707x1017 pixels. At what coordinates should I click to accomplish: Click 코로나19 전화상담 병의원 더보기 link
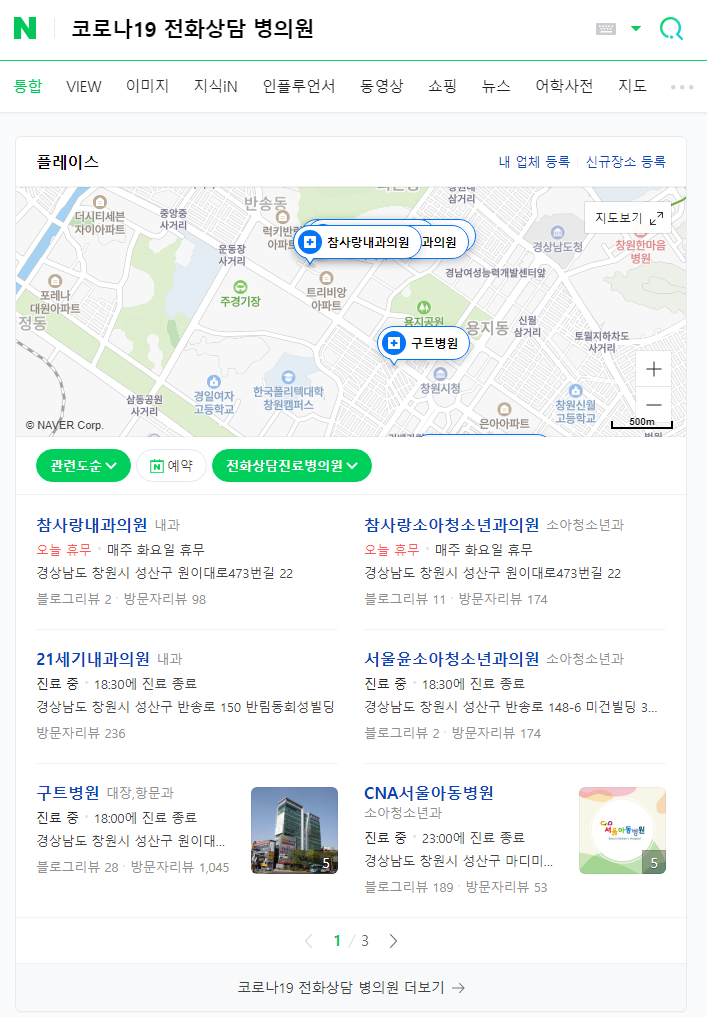351,987
